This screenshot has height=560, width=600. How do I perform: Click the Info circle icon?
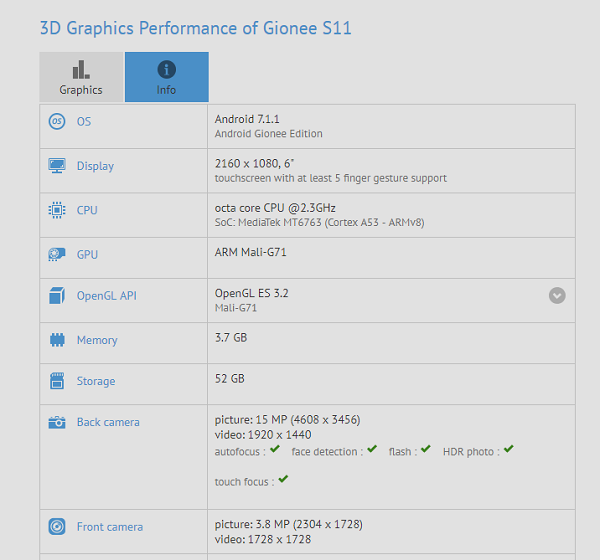click(167, 70)
